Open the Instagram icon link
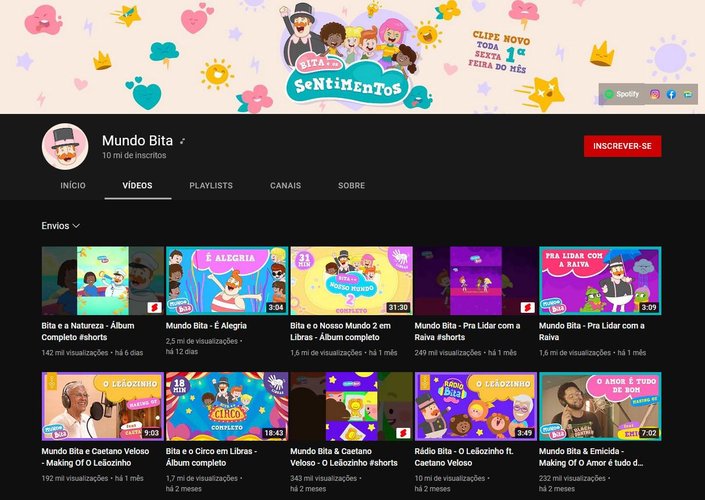The height and width of the screenshot is (500, 705). (655, 94)
